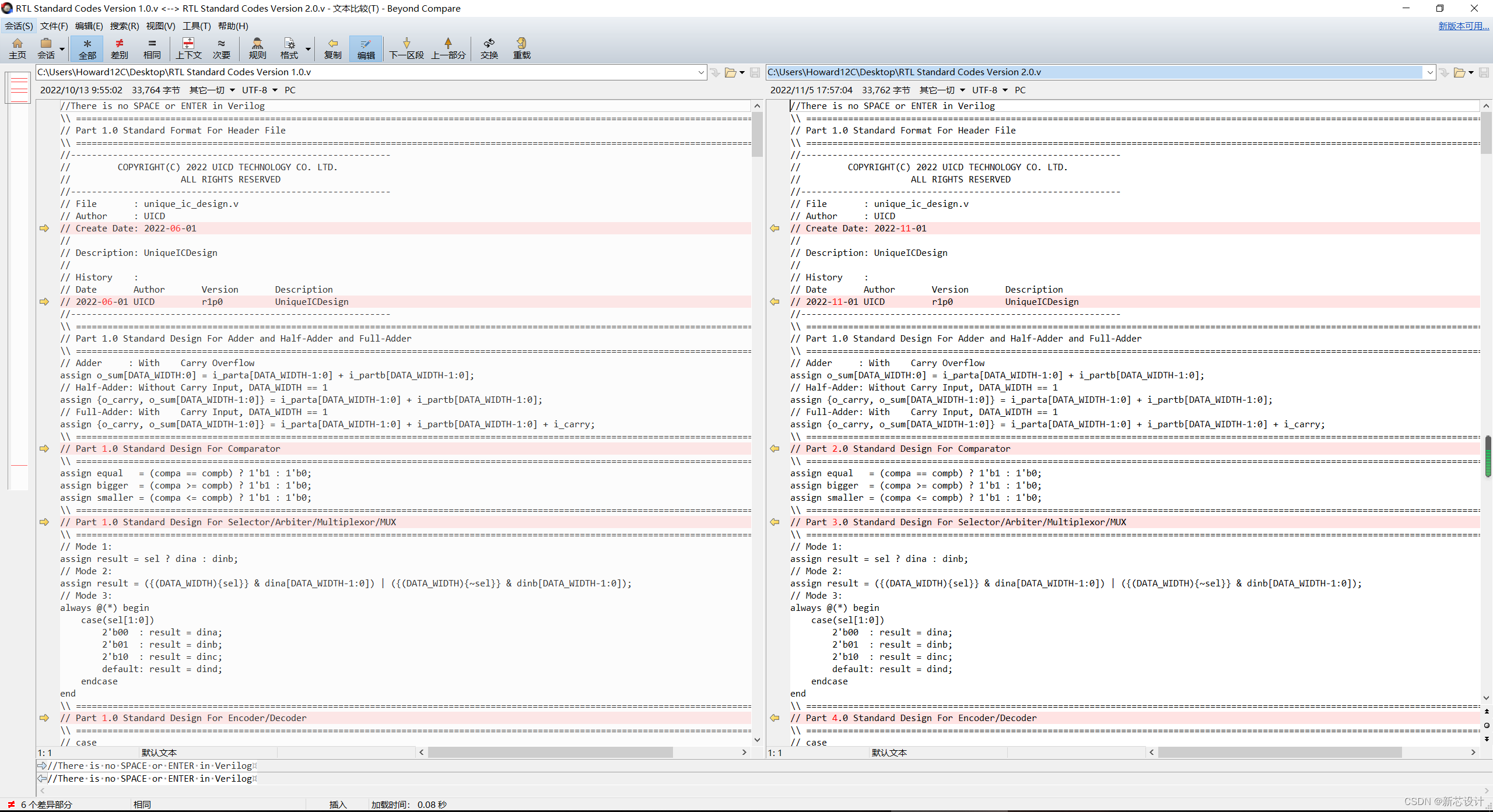Expand the Format (格式) dropdown arrow
The width and height of the screenshot is (1493, 812).
click(308, 49)
